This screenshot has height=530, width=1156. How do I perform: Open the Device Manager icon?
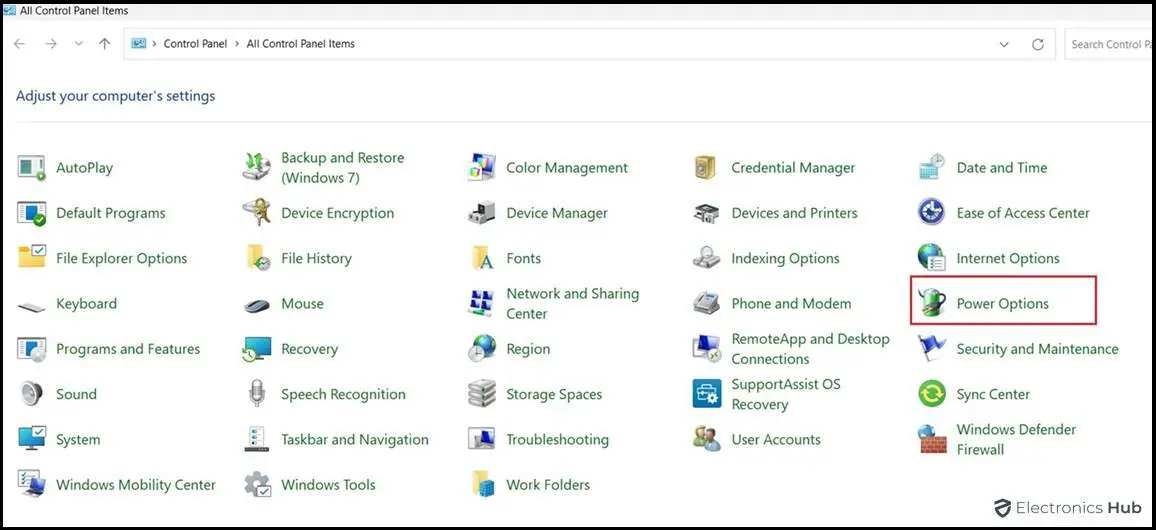[x=482, y=213]
